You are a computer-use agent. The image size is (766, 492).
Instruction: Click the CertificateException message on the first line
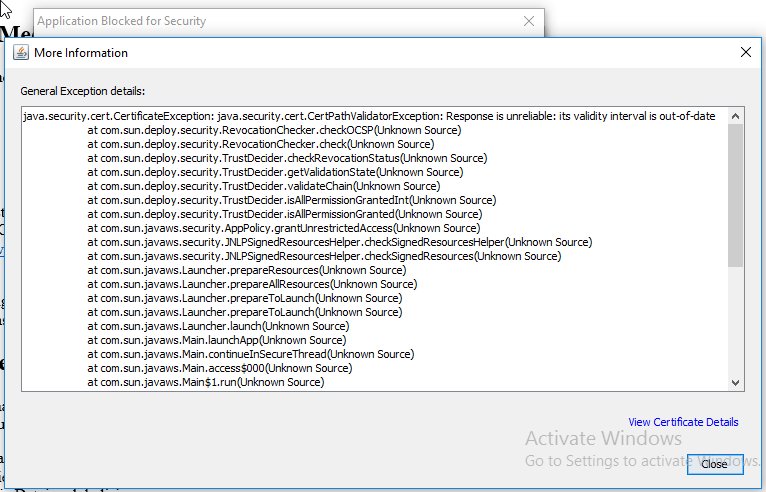click(368, 116)
